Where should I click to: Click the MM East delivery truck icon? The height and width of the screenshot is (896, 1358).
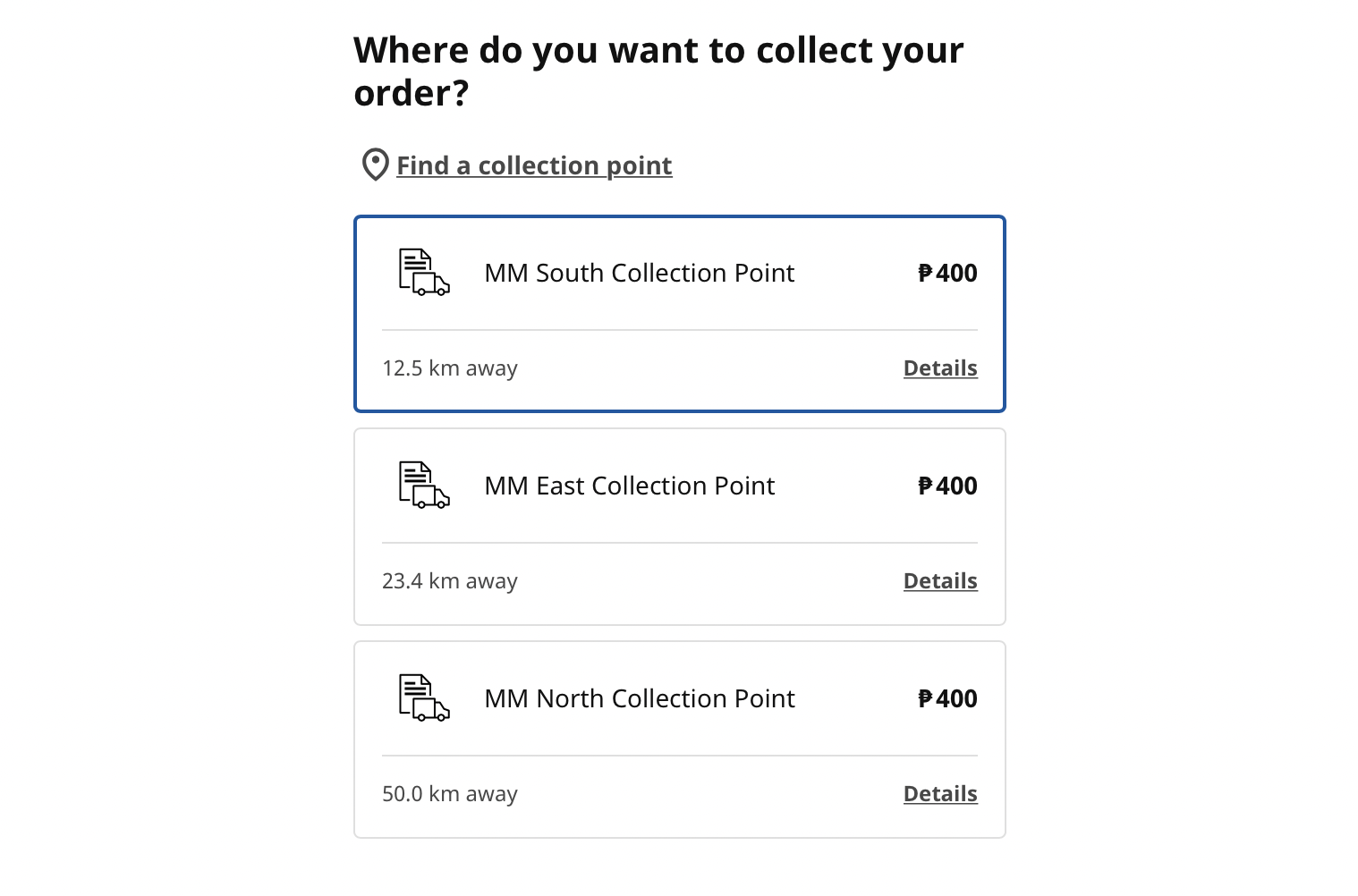[424, 486]
